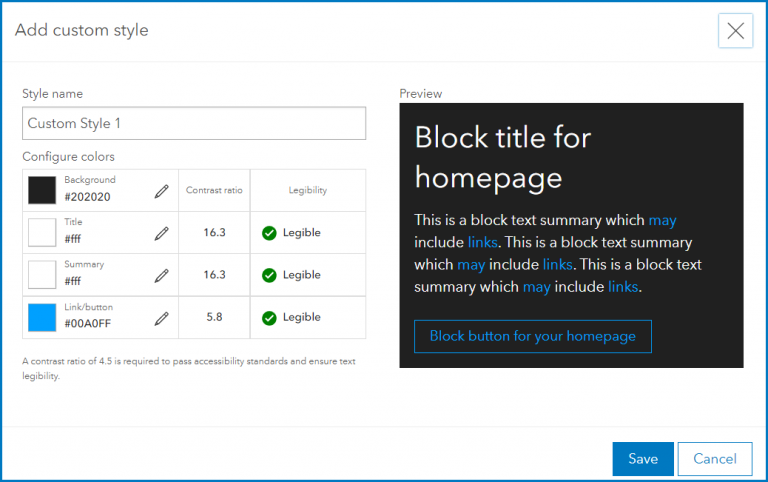Click the Link/button row Legible check icon

click(x=269, y=318)
